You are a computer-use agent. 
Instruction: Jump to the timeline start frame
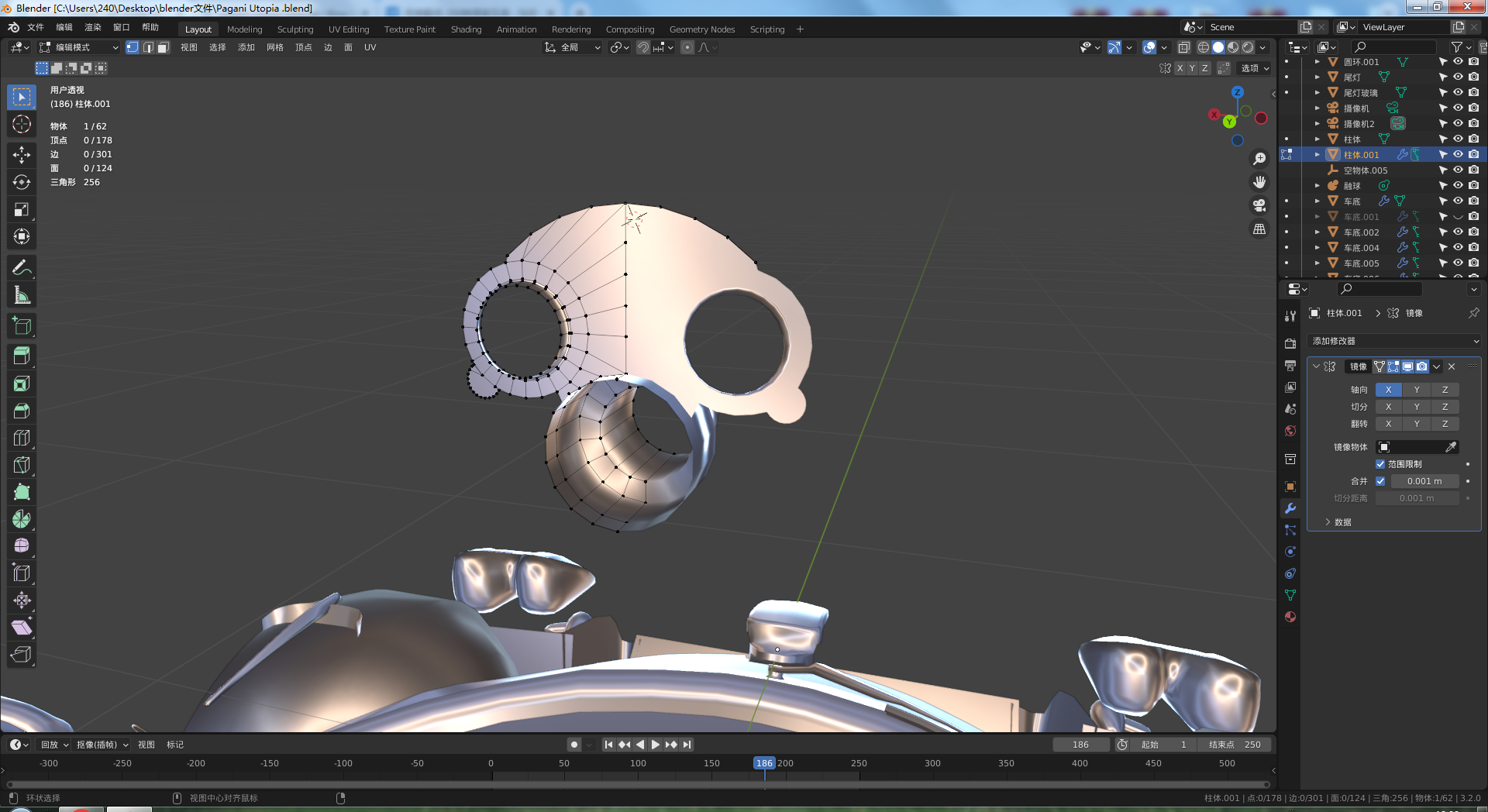608,745
